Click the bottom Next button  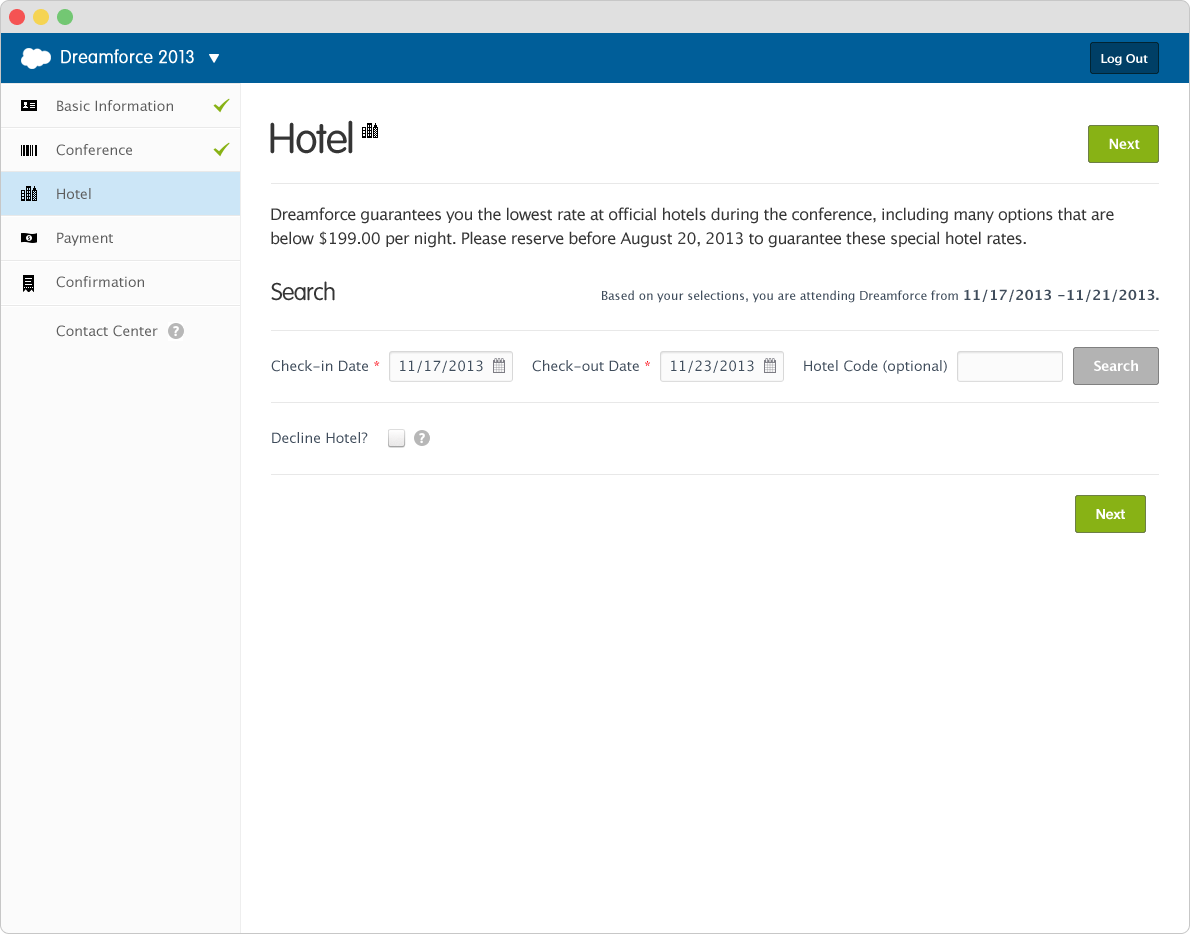coord(1110,514)
